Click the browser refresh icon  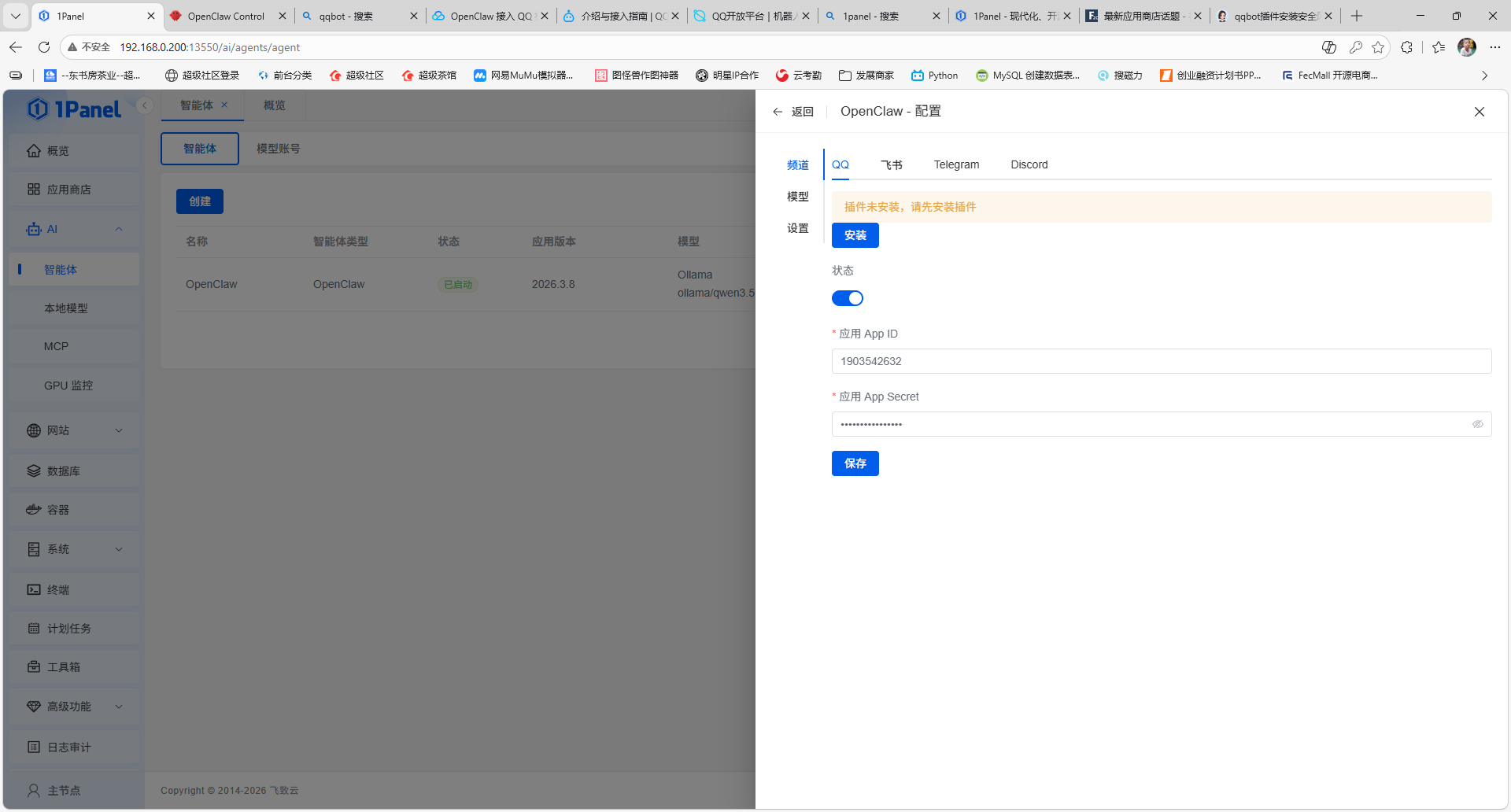coord(44,47)
